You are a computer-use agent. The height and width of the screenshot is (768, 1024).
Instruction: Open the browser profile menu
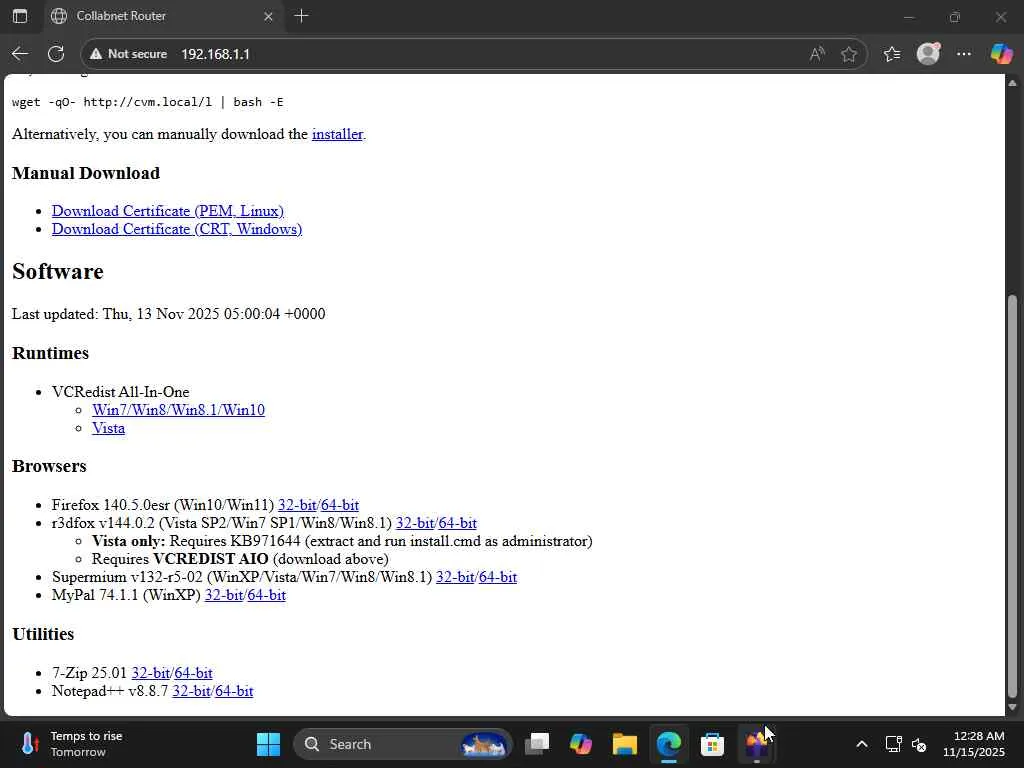coord(928,54)
